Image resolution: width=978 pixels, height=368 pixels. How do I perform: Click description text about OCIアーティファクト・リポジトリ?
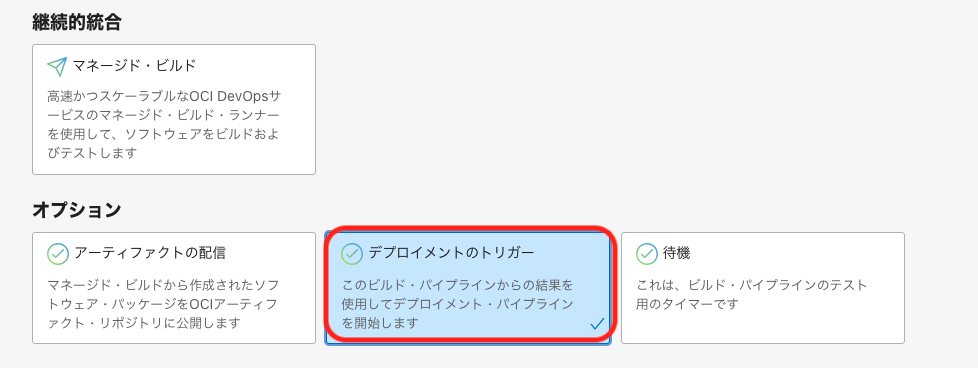[x=163, y=304]
